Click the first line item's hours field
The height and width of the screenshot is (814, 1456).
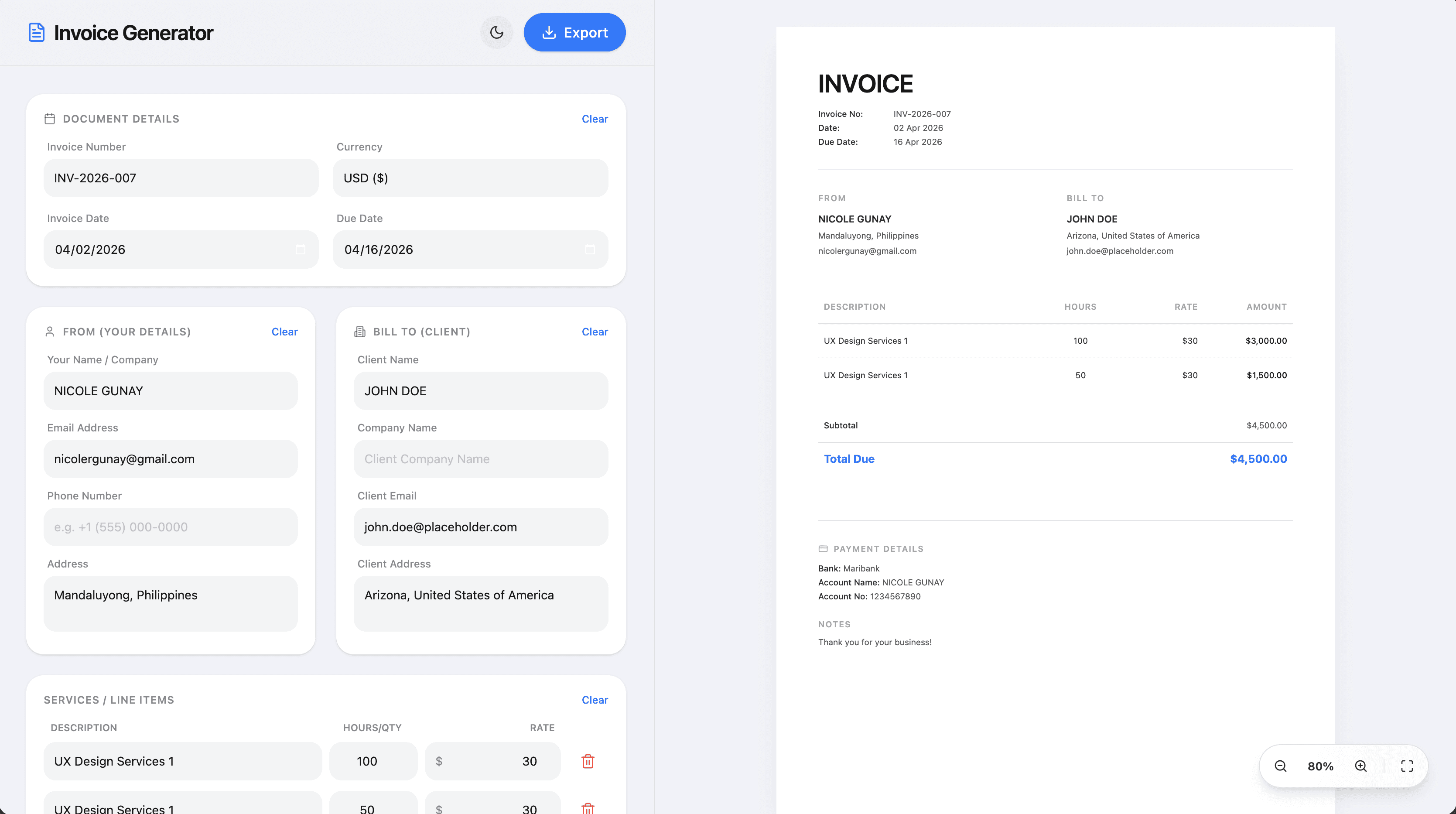(373, 761)
